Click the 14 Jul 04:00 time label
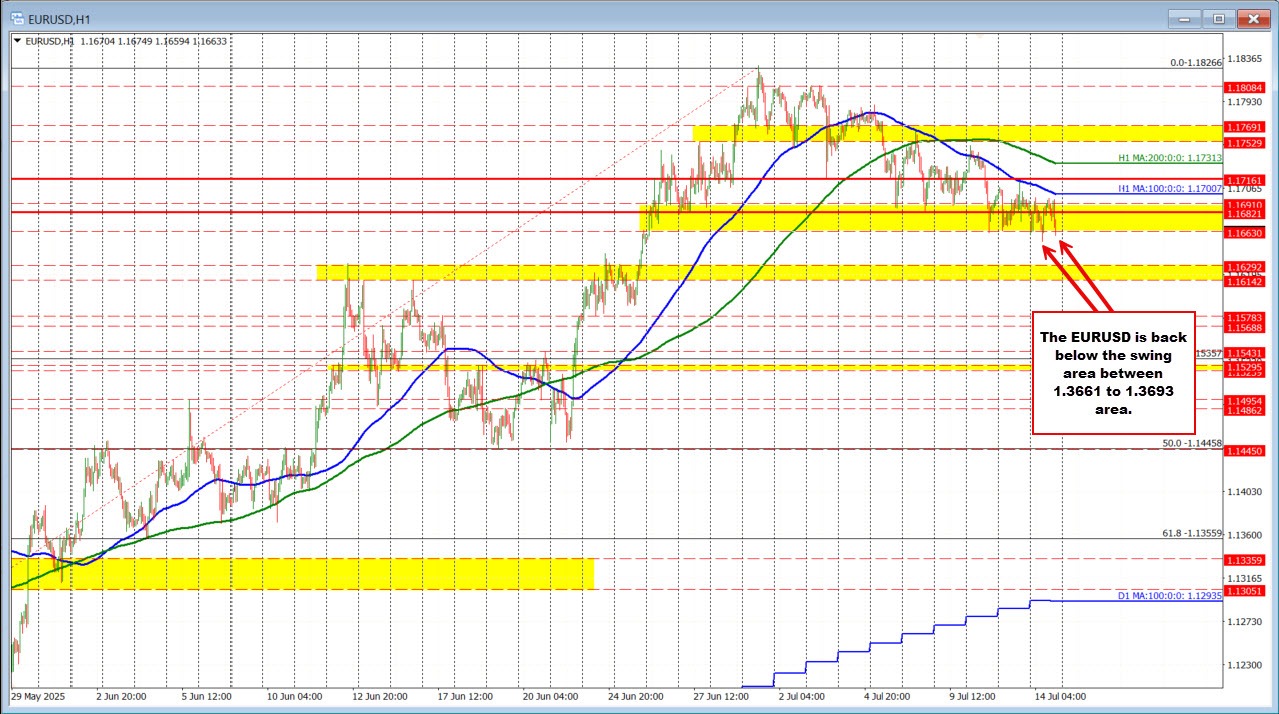Screen dimensions: 1279x714 (1060, 696)
